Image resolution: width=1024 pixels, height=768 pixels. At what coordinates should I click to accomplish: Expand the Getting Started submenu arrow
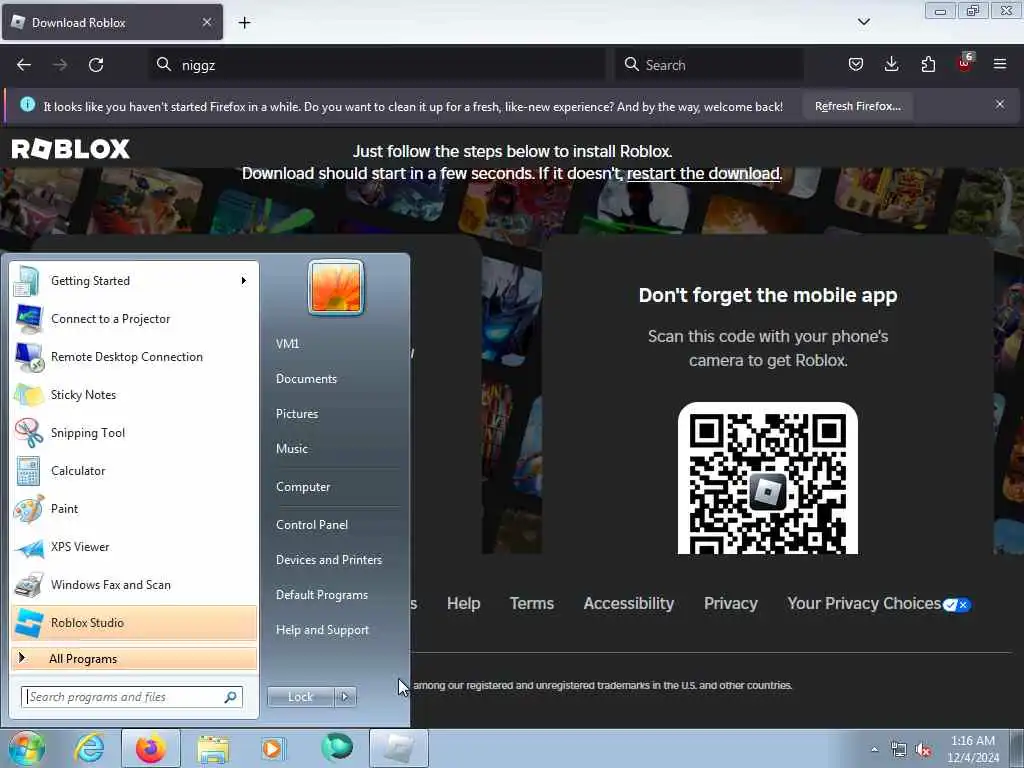[x=244, y=281]
